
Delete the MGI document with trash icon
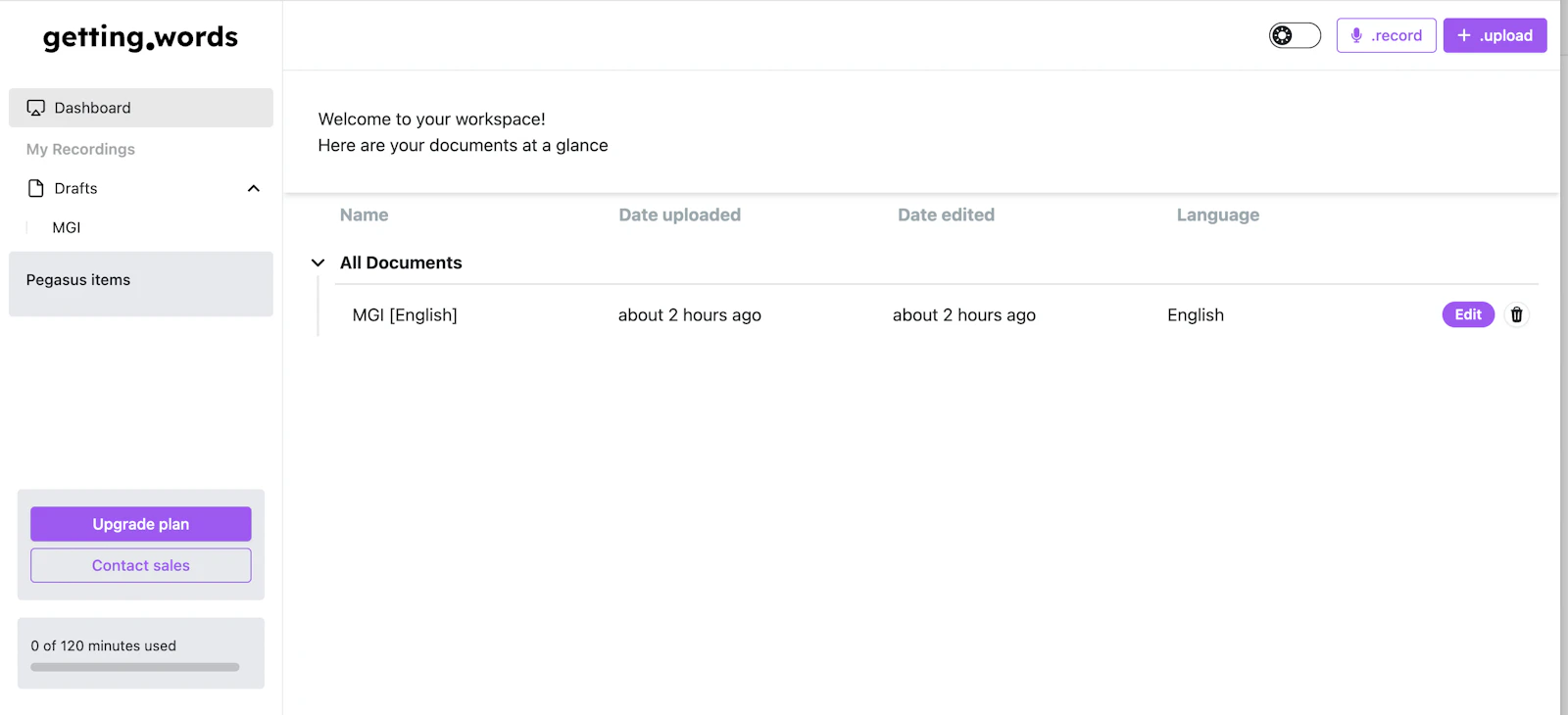pos(1516,314)
